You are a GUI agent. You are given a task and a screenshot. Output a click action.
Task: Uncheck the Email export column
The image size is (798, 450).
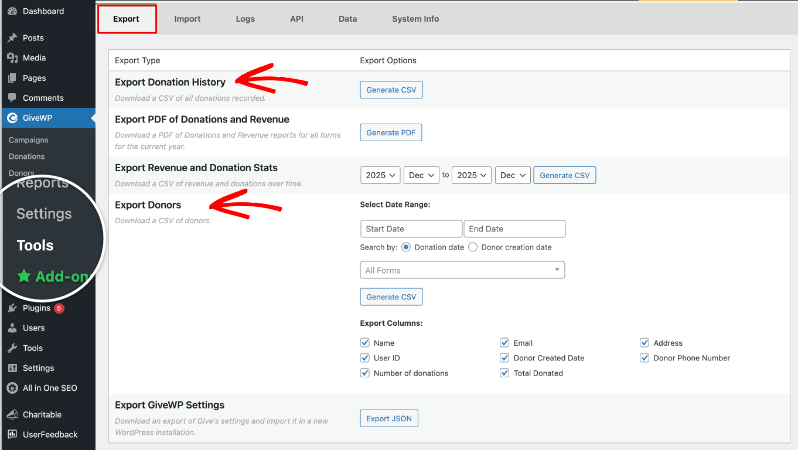[x=504, y=343]
